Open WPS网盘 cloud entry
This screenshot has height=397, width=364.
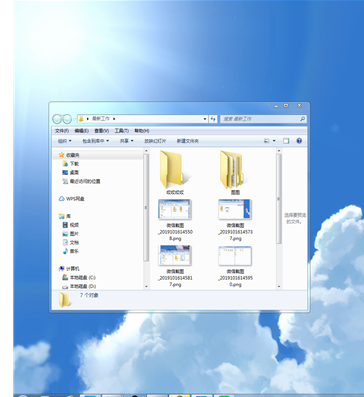pyautogui.click(x=72, y=199)
